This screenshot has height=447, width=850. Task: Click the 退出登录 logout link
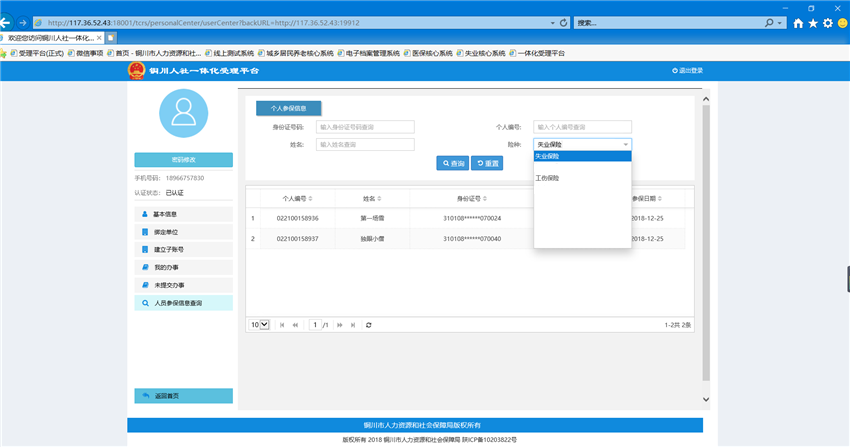pyautogui.click(x=688, y=71)
